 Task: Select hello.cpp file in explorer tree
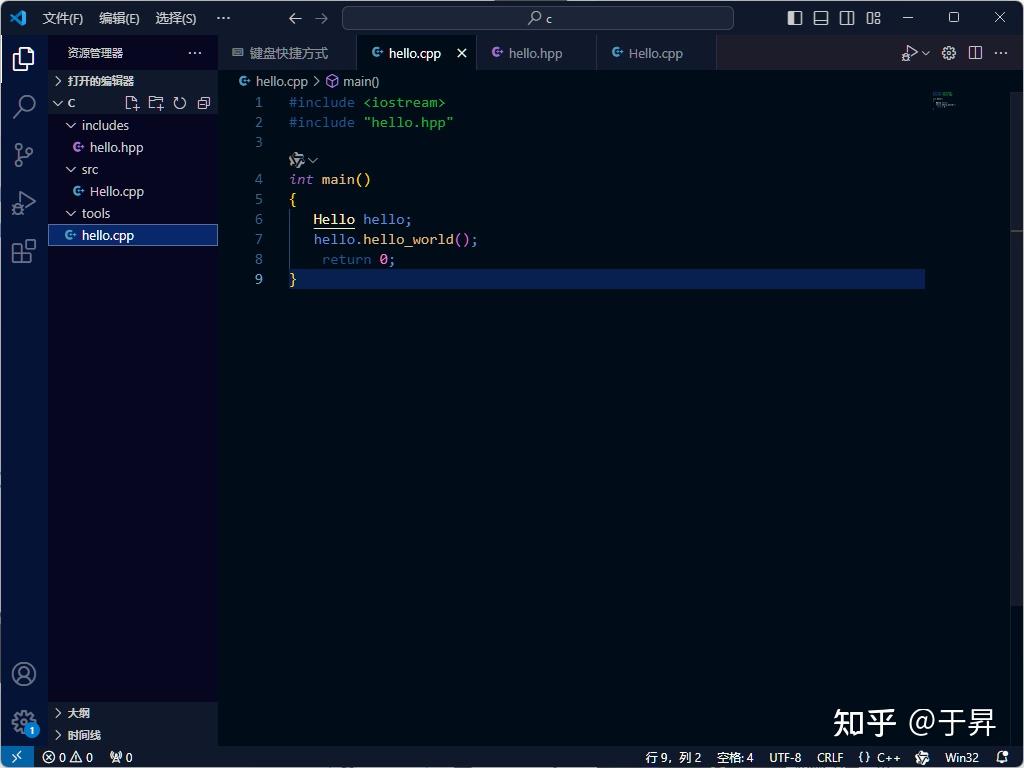133,235
